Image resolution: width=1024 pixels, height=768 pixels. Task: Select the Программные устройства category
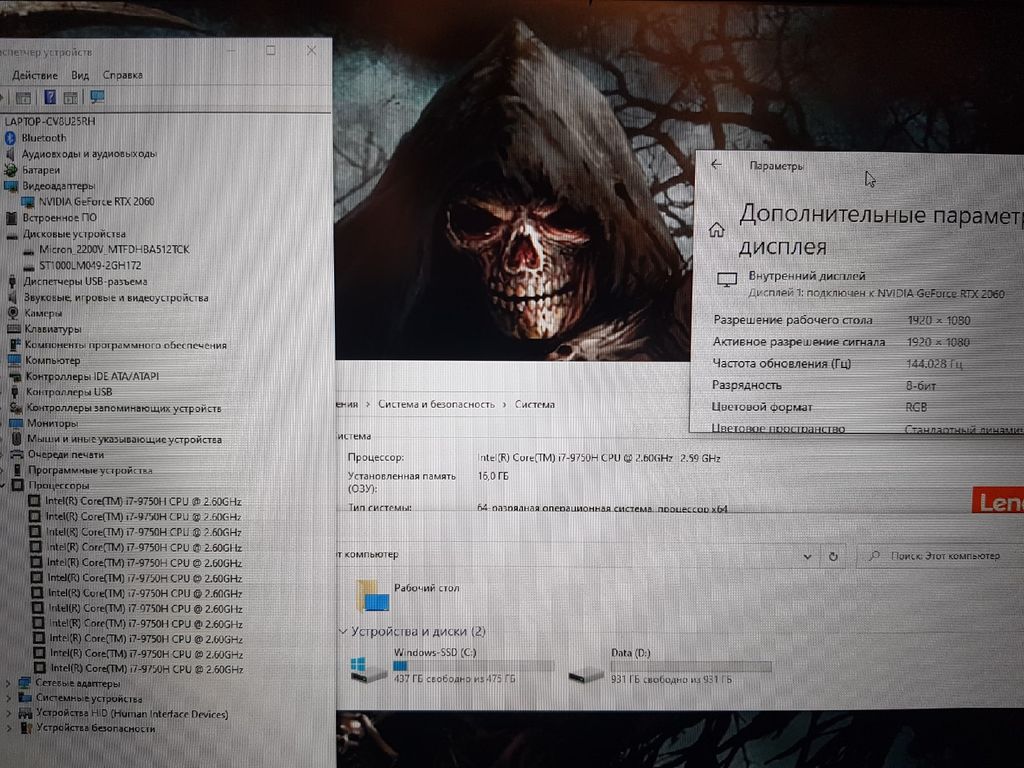click(x=90, y=470)
